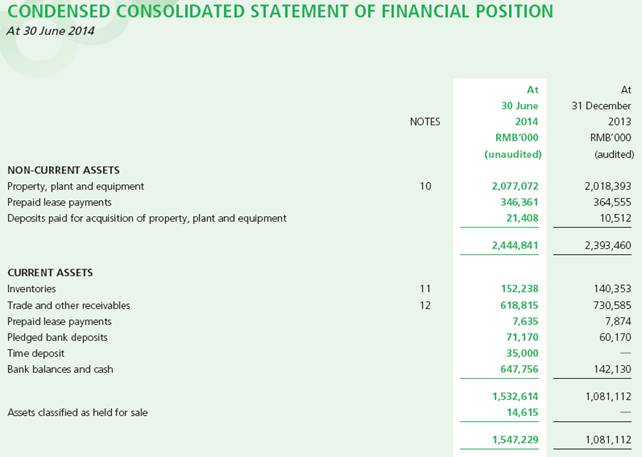Image resolution: width=642 pixels, height=457 pixels.
Task: Click the 'Deposits paid for acquisition' row label
Action: [x=147, y=218]
